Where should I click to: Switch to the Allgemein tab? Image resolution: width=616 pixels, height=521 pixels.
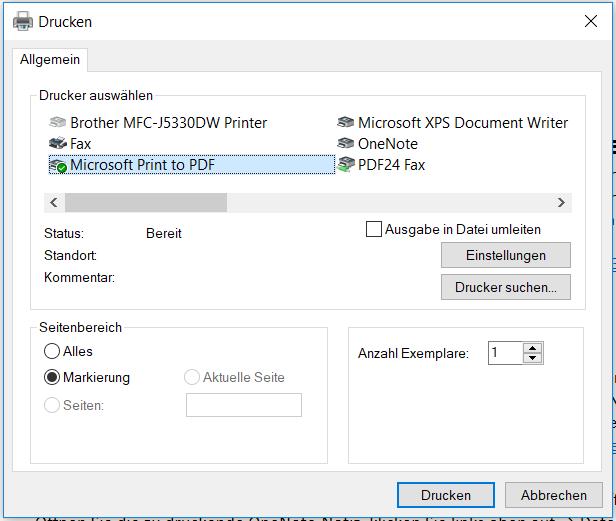[50, 60]
